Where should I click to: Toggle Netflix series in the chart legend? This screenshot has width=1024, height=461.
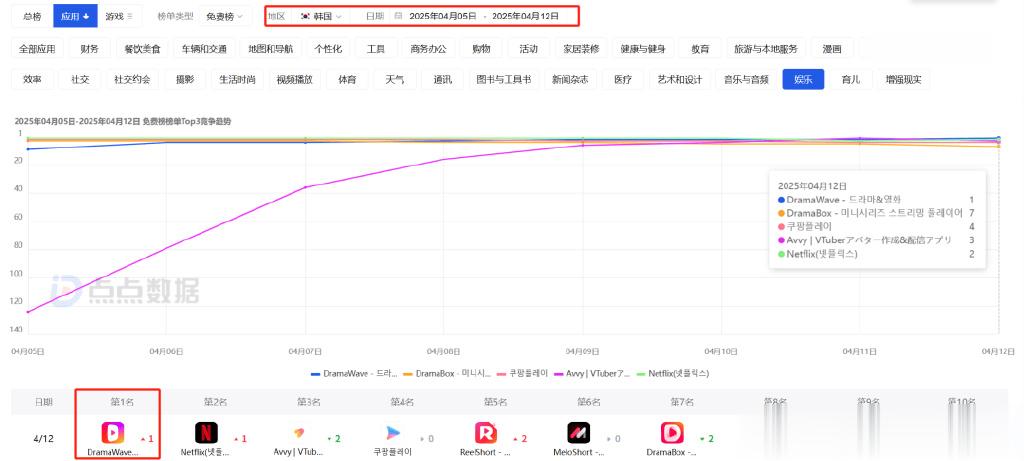(x=673, y=374)
